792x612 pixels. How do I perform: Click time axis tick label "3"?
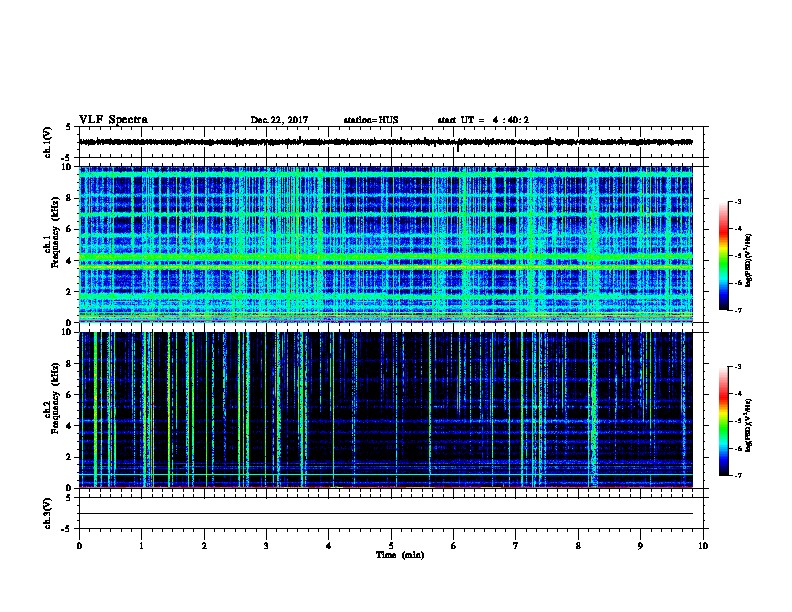pos(266,546)
